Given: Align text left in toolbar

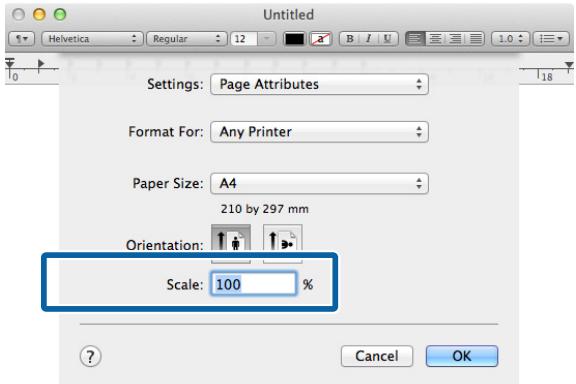Looking at the screenshot, I should point(415,39).
